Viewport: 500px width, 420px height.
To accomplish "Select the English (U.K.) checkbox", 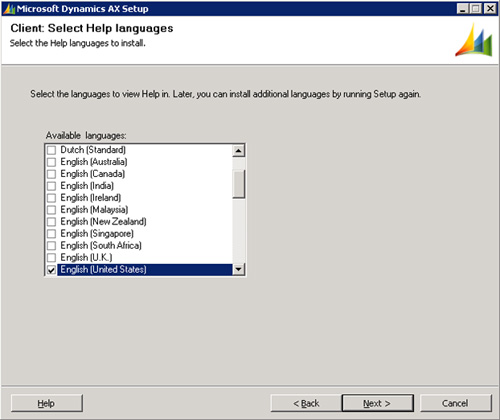I will (51, 258).
